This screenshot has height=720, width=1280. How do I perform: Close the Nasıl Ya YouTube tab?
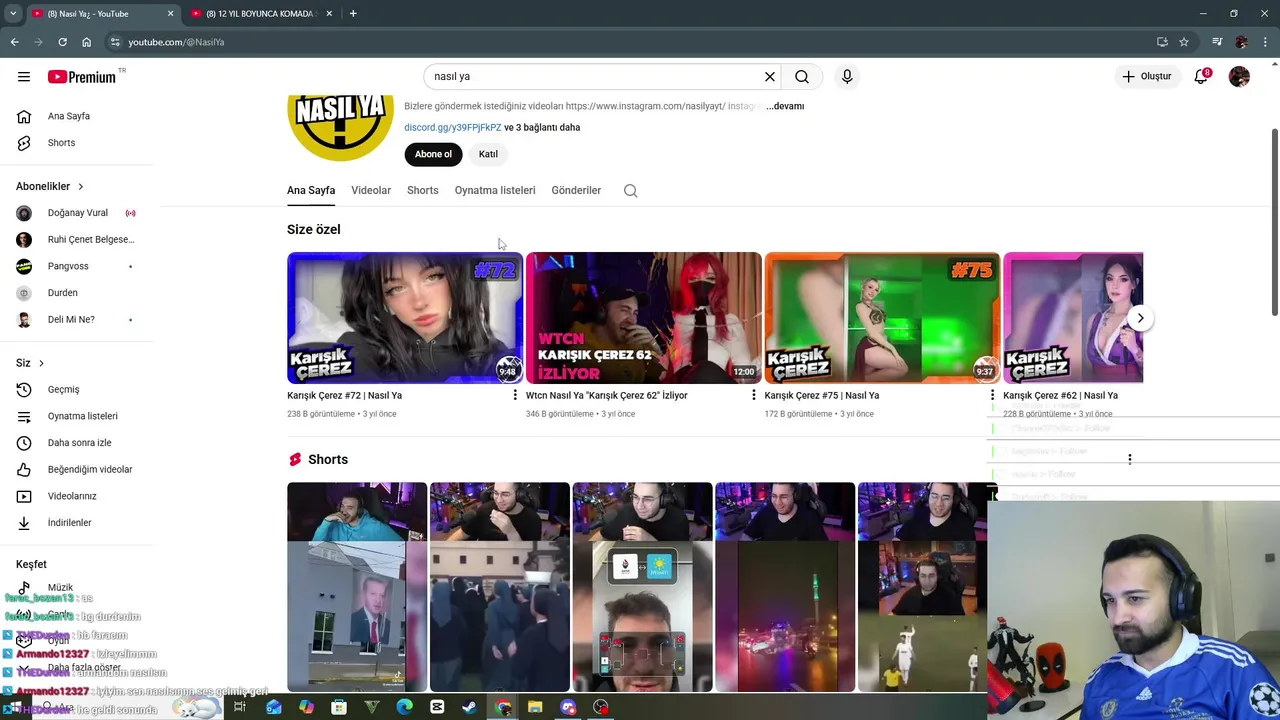pyautogui.click(x=170, y=14)
